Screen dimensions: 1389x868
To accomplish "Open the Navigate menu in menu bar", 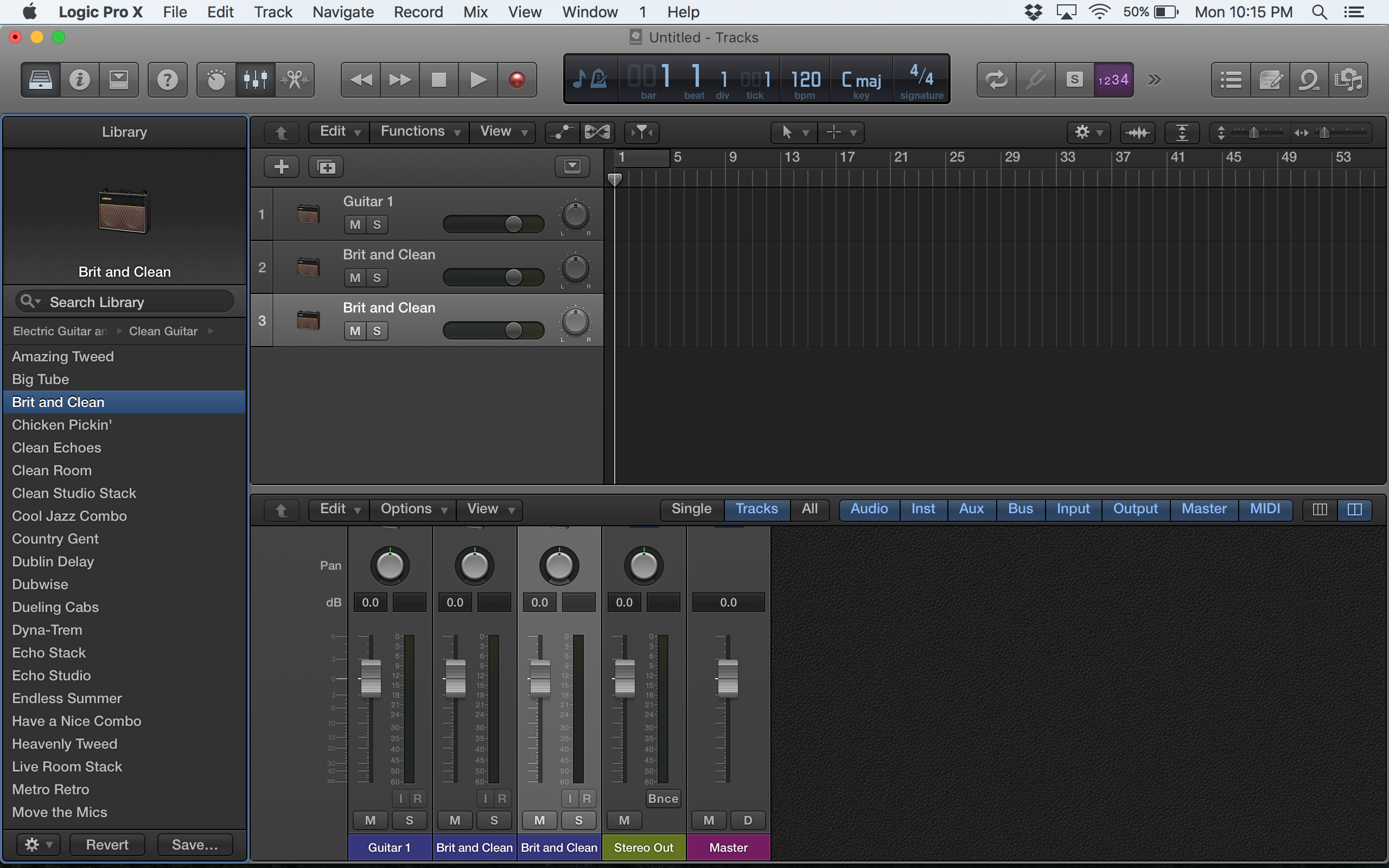I will [343, 12].
